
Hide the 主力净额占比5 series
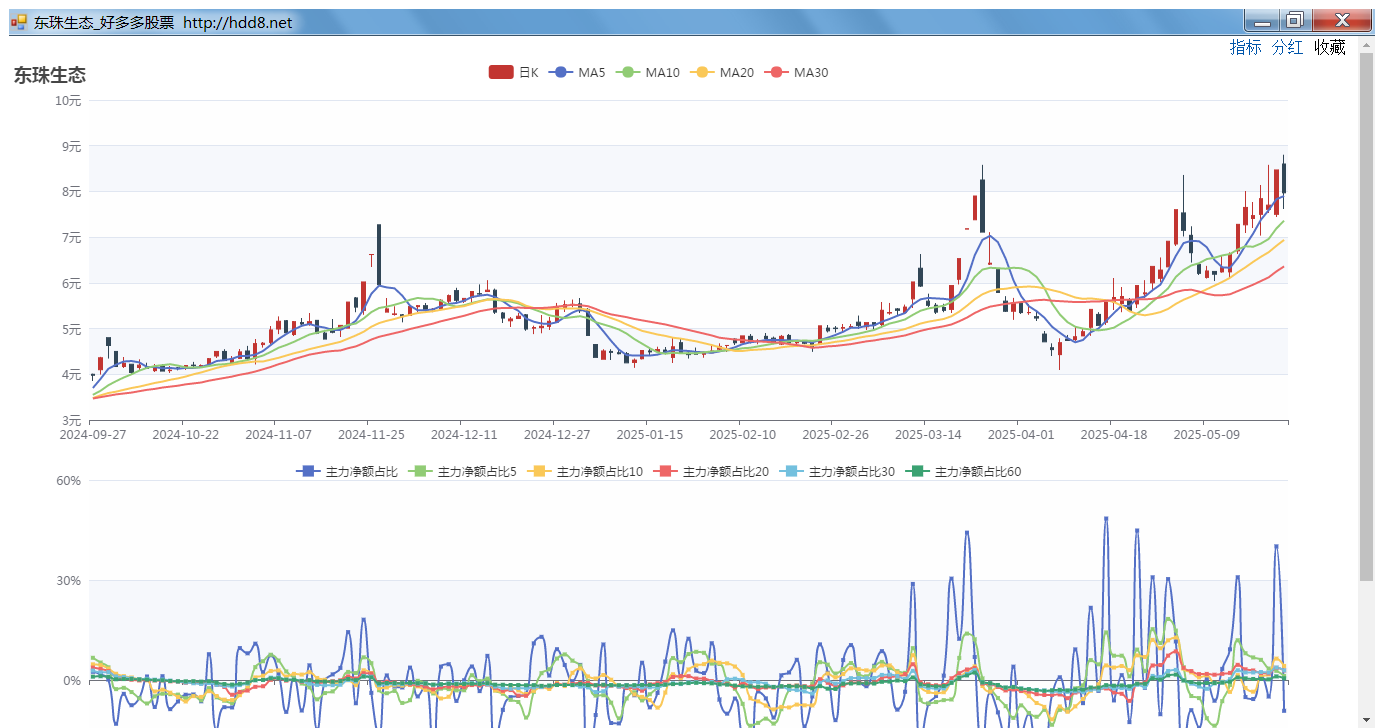(461, 471)
